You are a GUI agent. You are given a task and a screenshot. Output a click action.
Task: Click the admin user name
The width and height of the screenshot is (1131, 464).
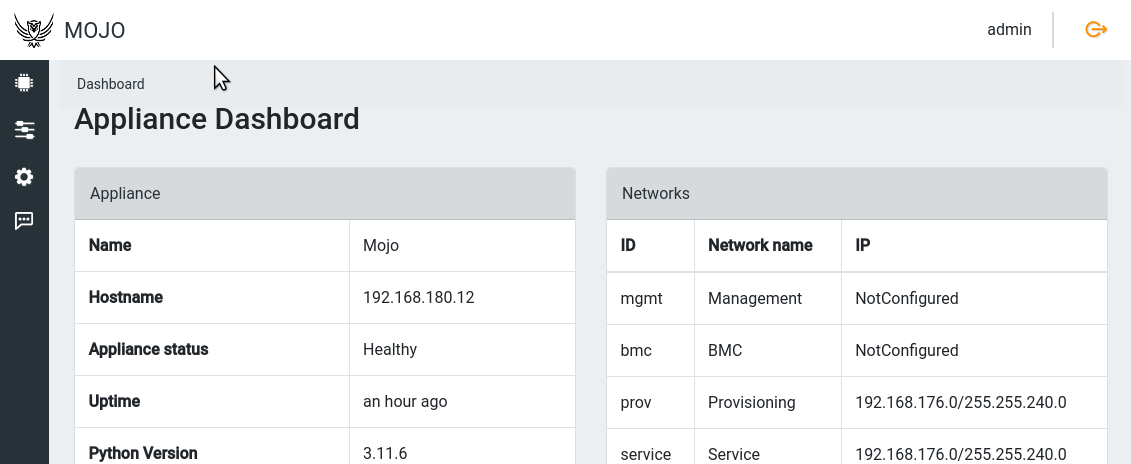1009,30
